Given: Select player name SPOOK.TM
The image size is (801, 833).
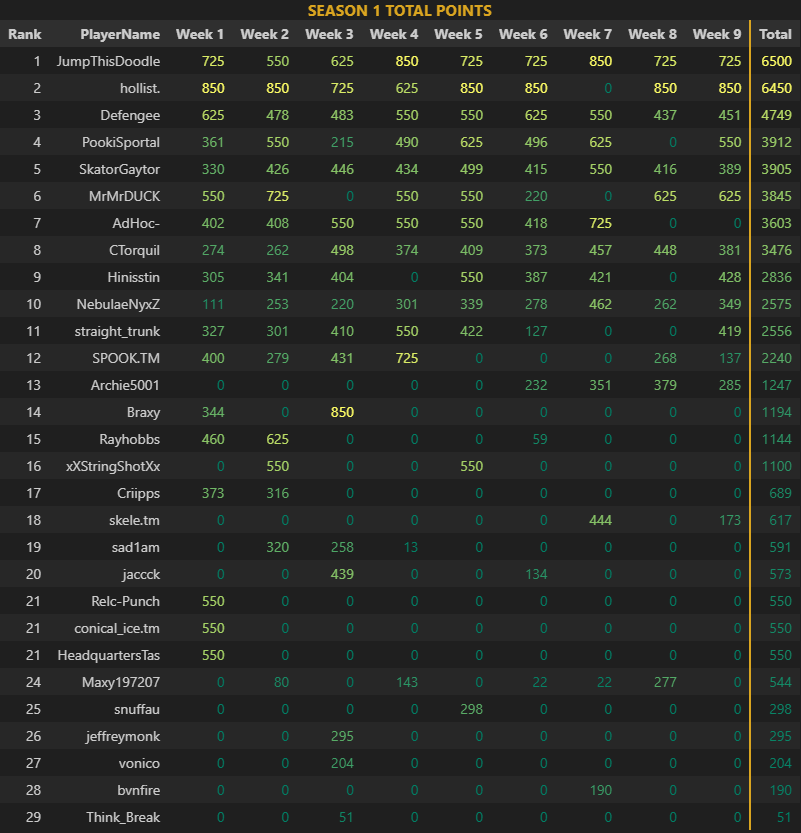Looking at the screenshot, I should (x=126, y=358).
